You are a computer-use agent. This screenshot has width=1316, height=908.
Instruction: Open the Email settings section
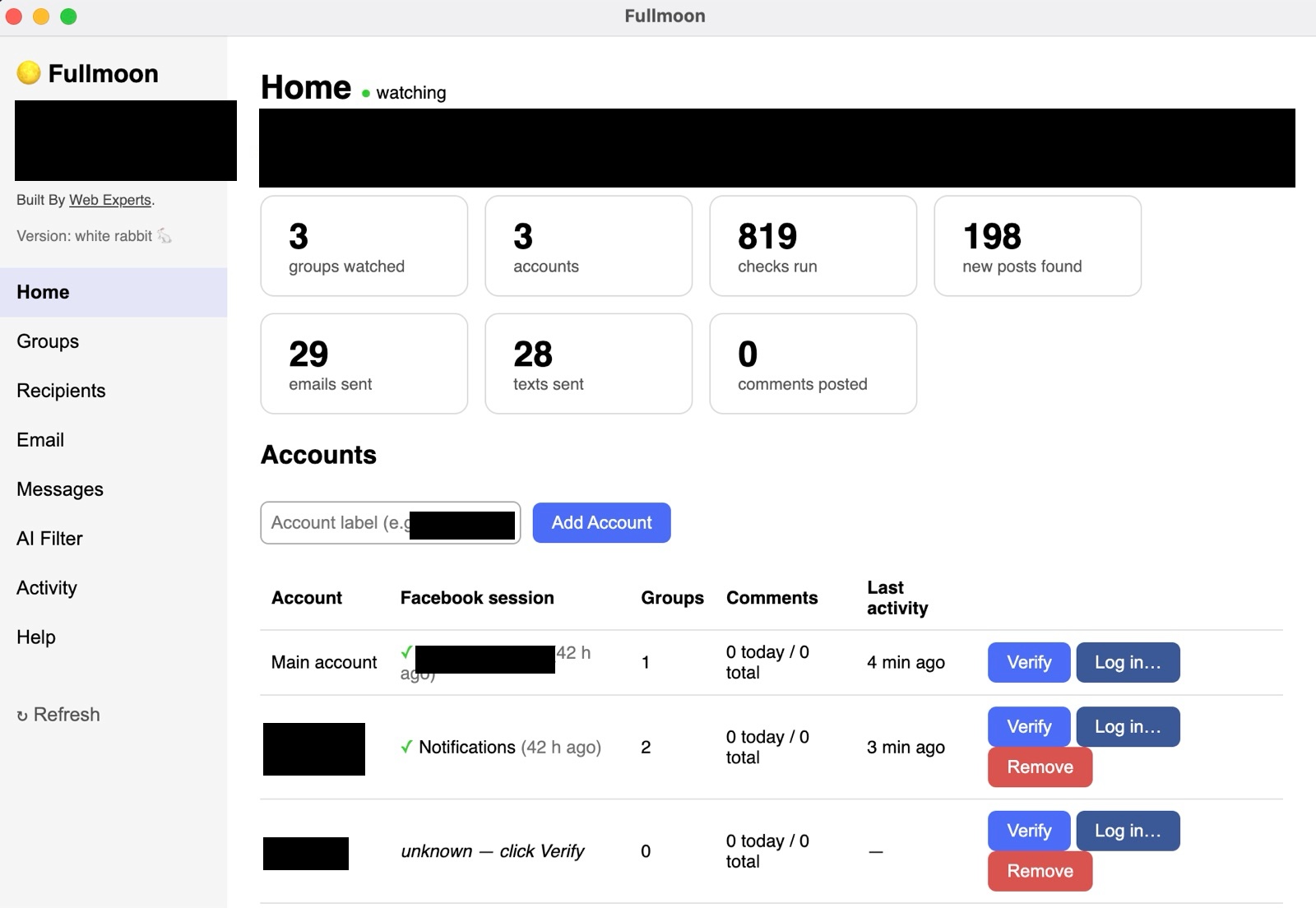pyautogui.click(x=114, y=440)
